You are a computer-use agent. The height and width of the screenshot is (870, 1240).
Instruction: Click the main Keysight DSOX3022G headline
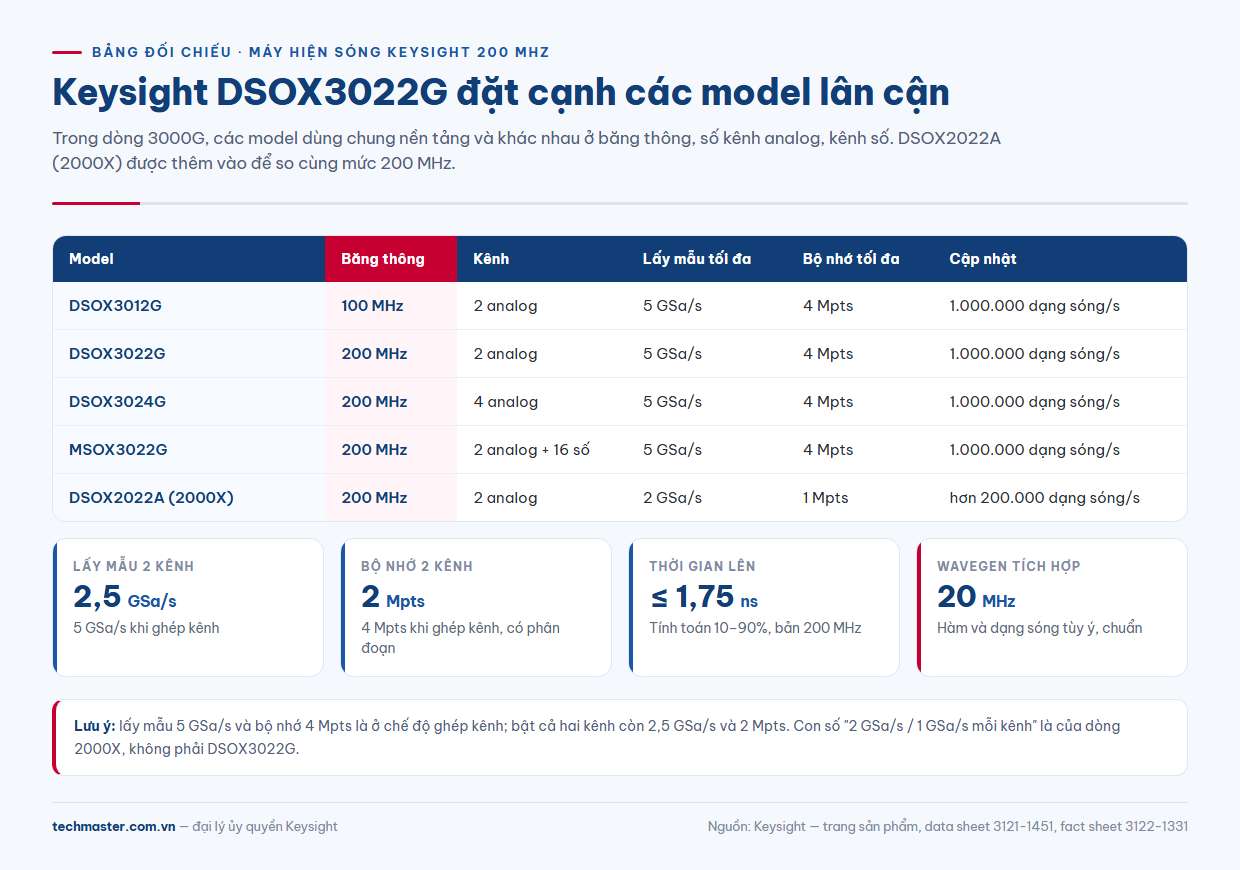(501, 92)
